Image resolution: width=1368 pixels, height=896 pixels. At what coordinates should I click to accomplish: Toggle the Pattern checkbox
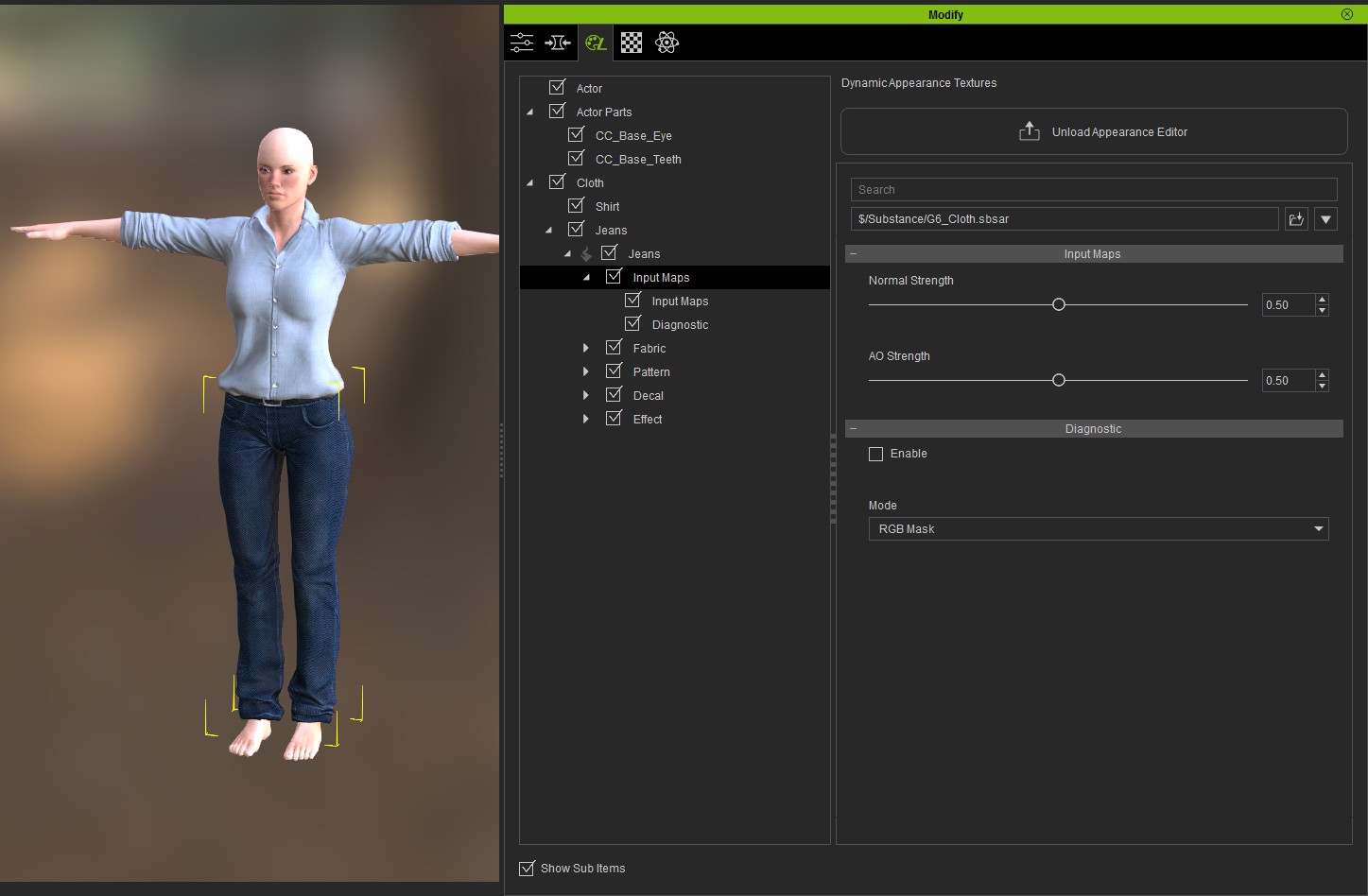tap(615, 371)
